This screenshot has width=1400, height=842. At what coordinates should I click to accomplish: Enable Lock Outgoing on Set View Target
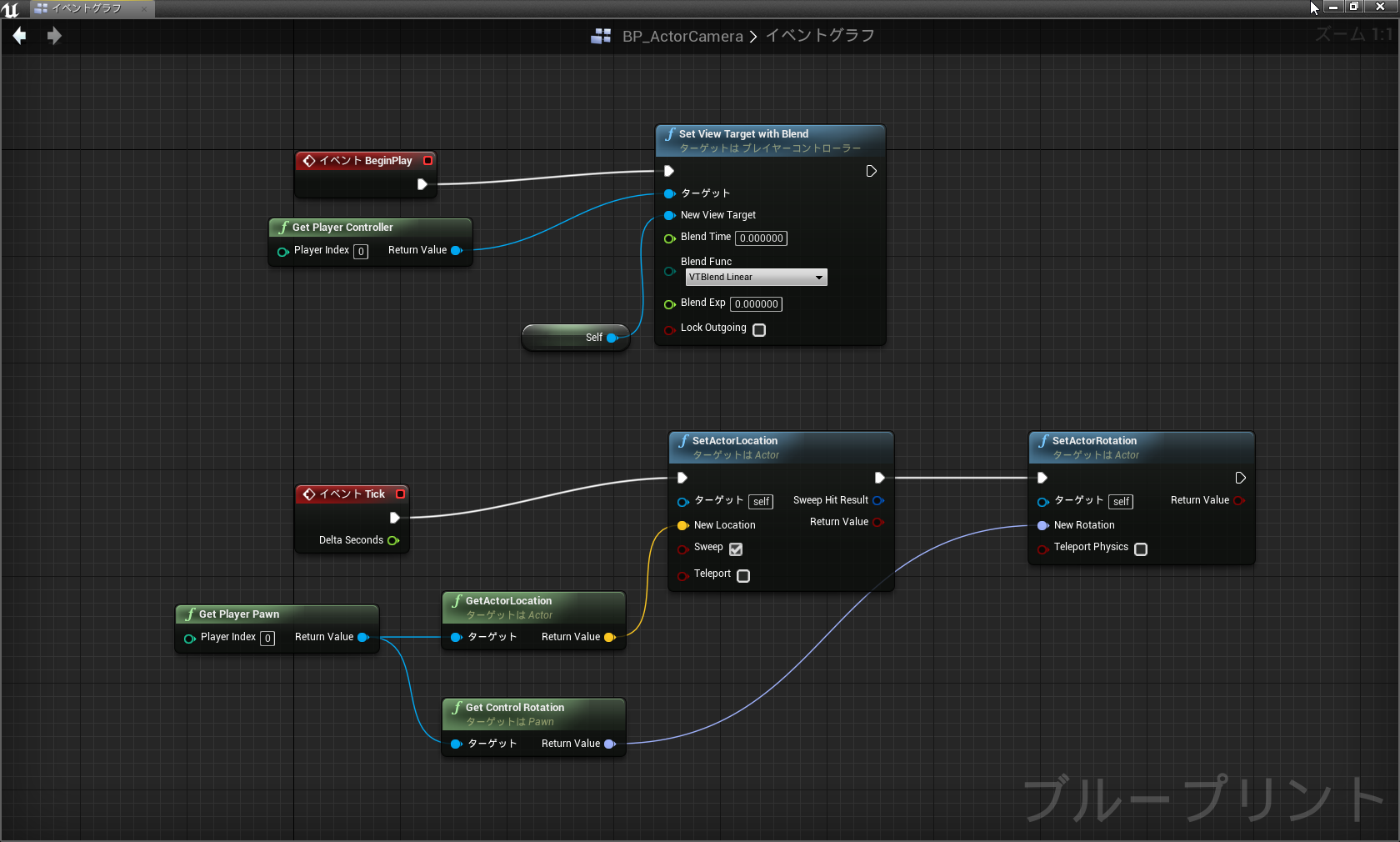[758, 330]
